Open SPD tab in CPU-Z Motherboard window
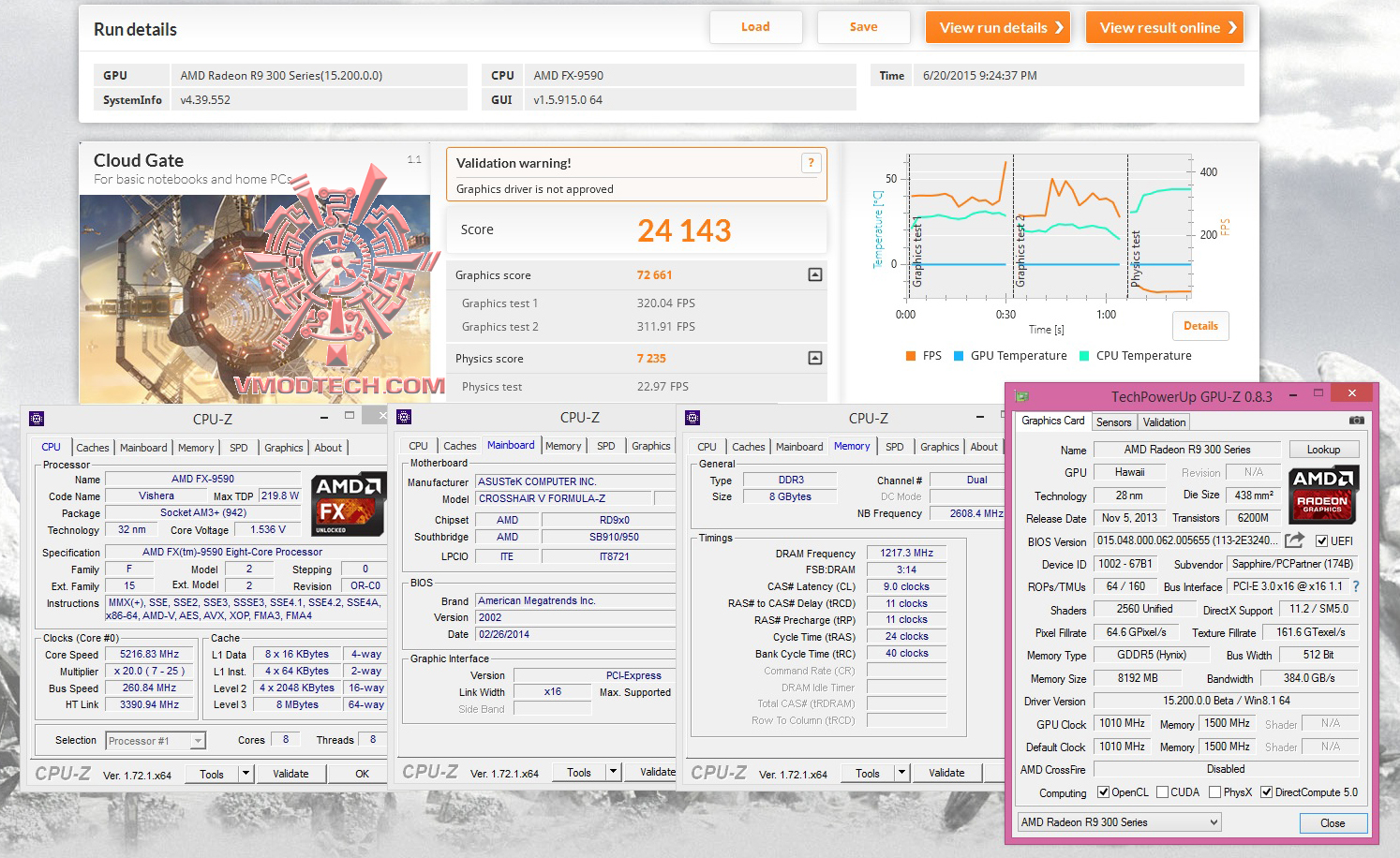The width and height of the screenshot is (1400, 858). click(x=606, y=446)
